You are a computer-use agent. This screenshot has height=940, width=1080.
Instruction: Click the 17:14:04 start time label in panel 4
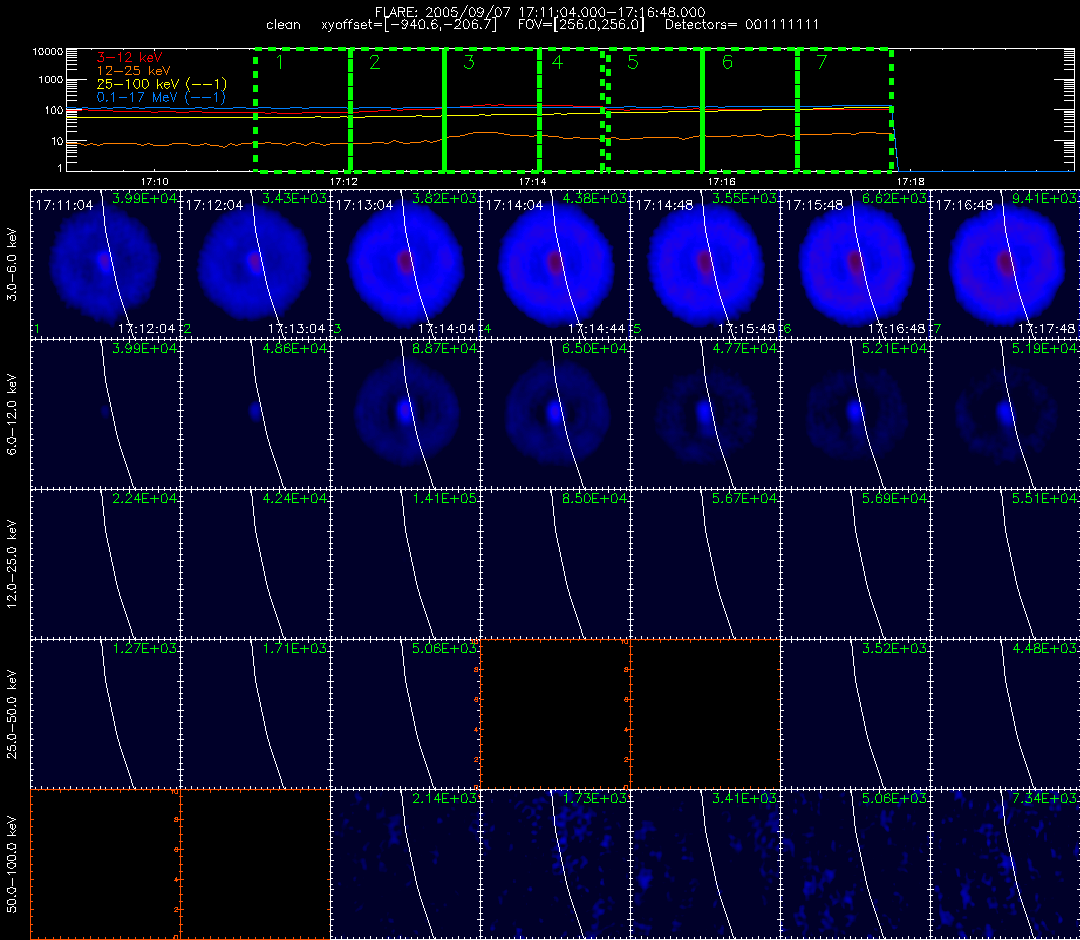(x=514, y=205)
